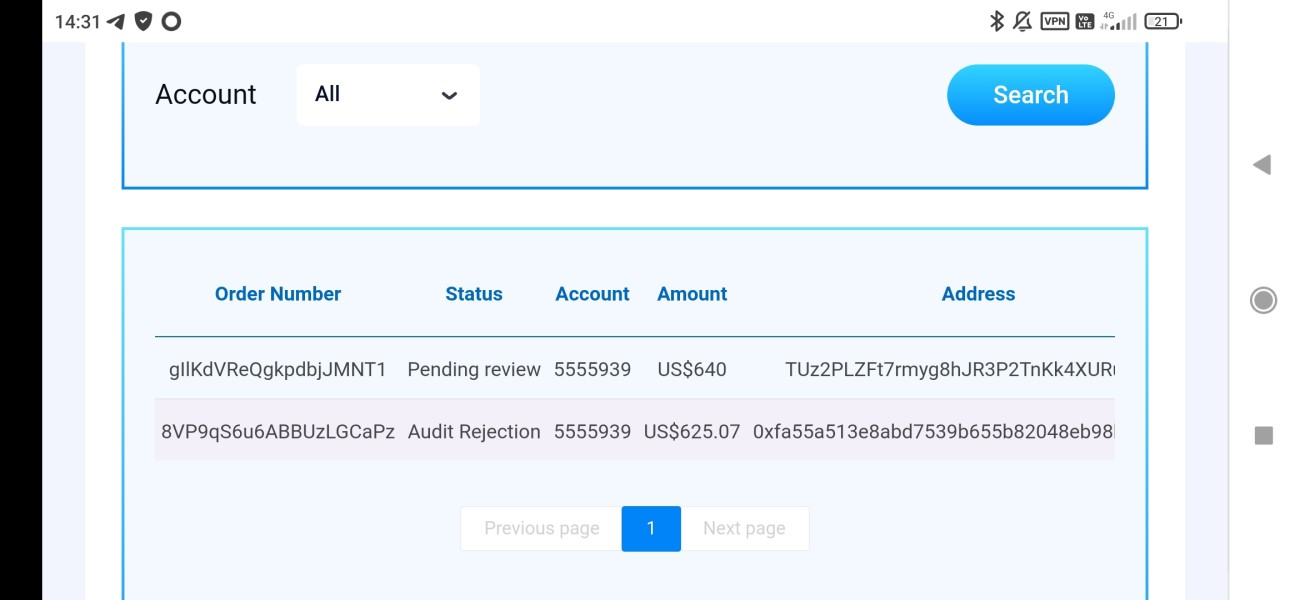Tap the Bluetooth status icon
Image resolution: width=1300 pixels, height=600 pixels.
click(996, 21)
